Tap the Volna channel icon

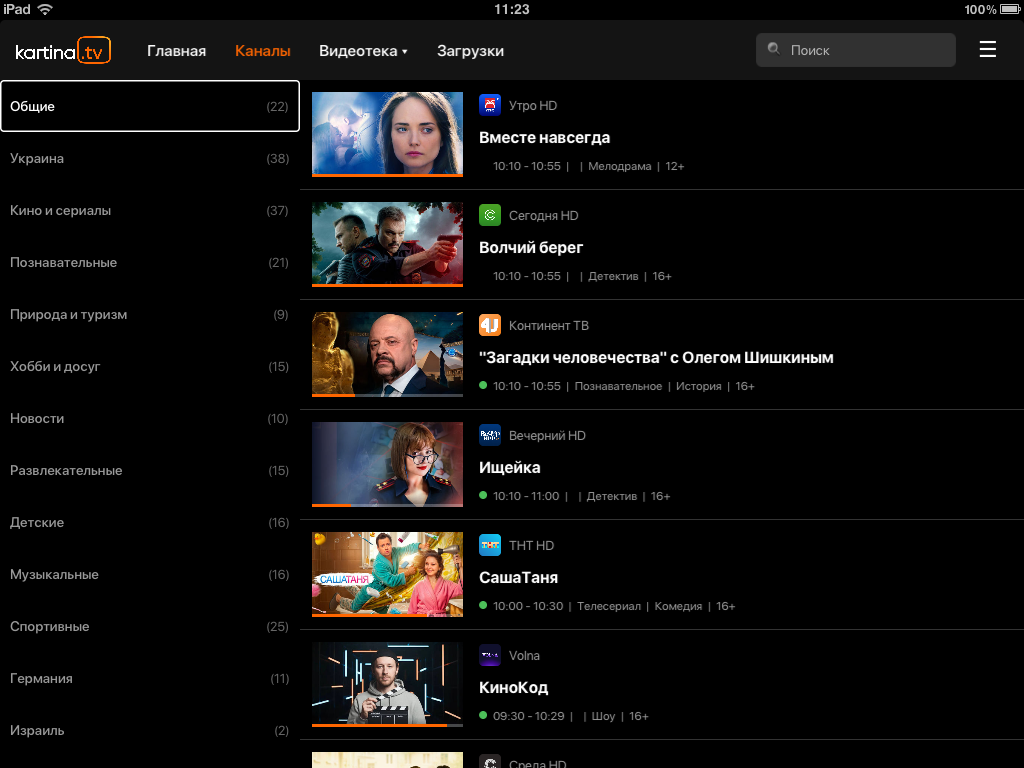pyautogui.click(x=490, y=655)
